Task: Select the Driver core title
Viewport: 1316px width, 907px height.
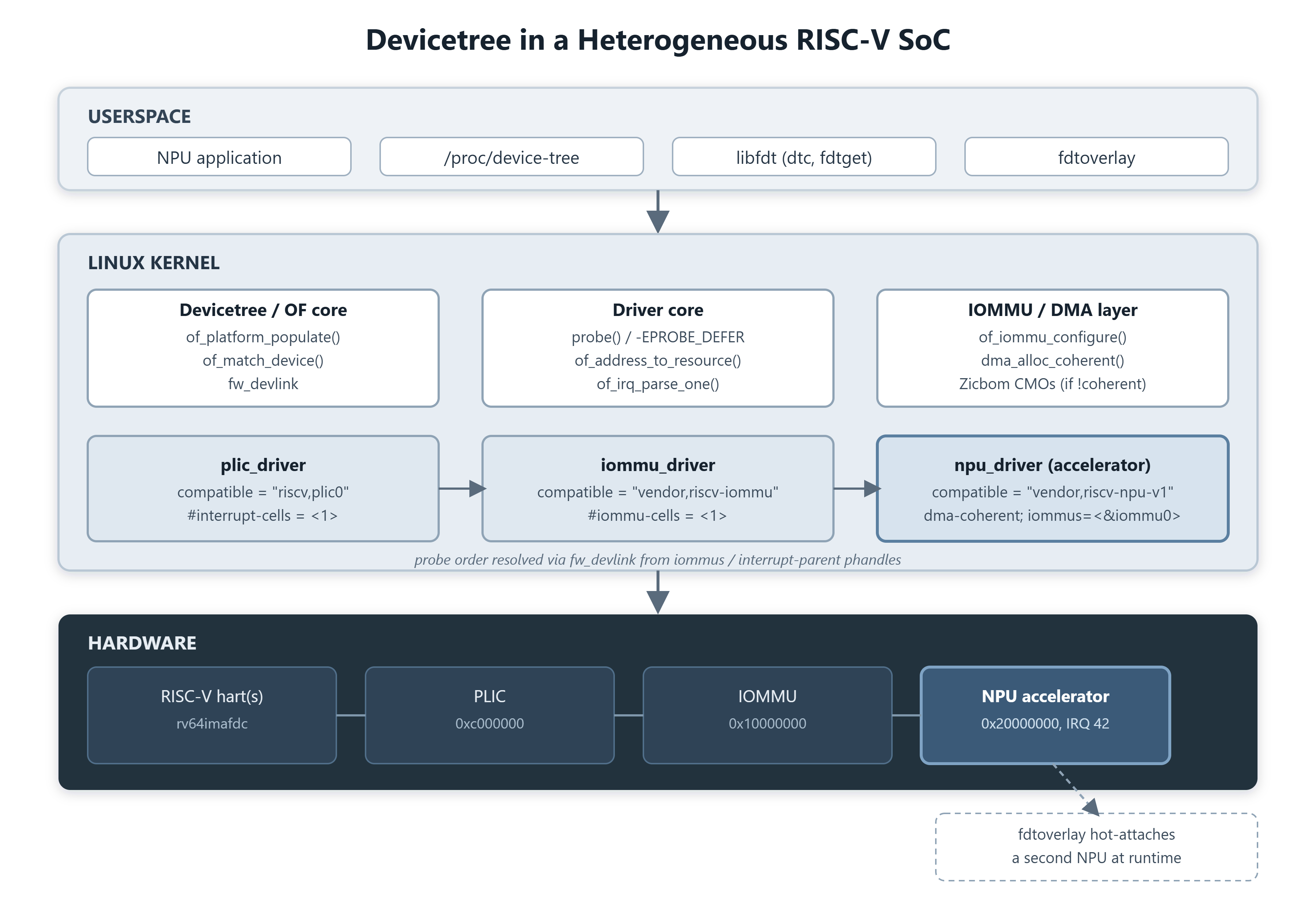Action: [658, 310]
